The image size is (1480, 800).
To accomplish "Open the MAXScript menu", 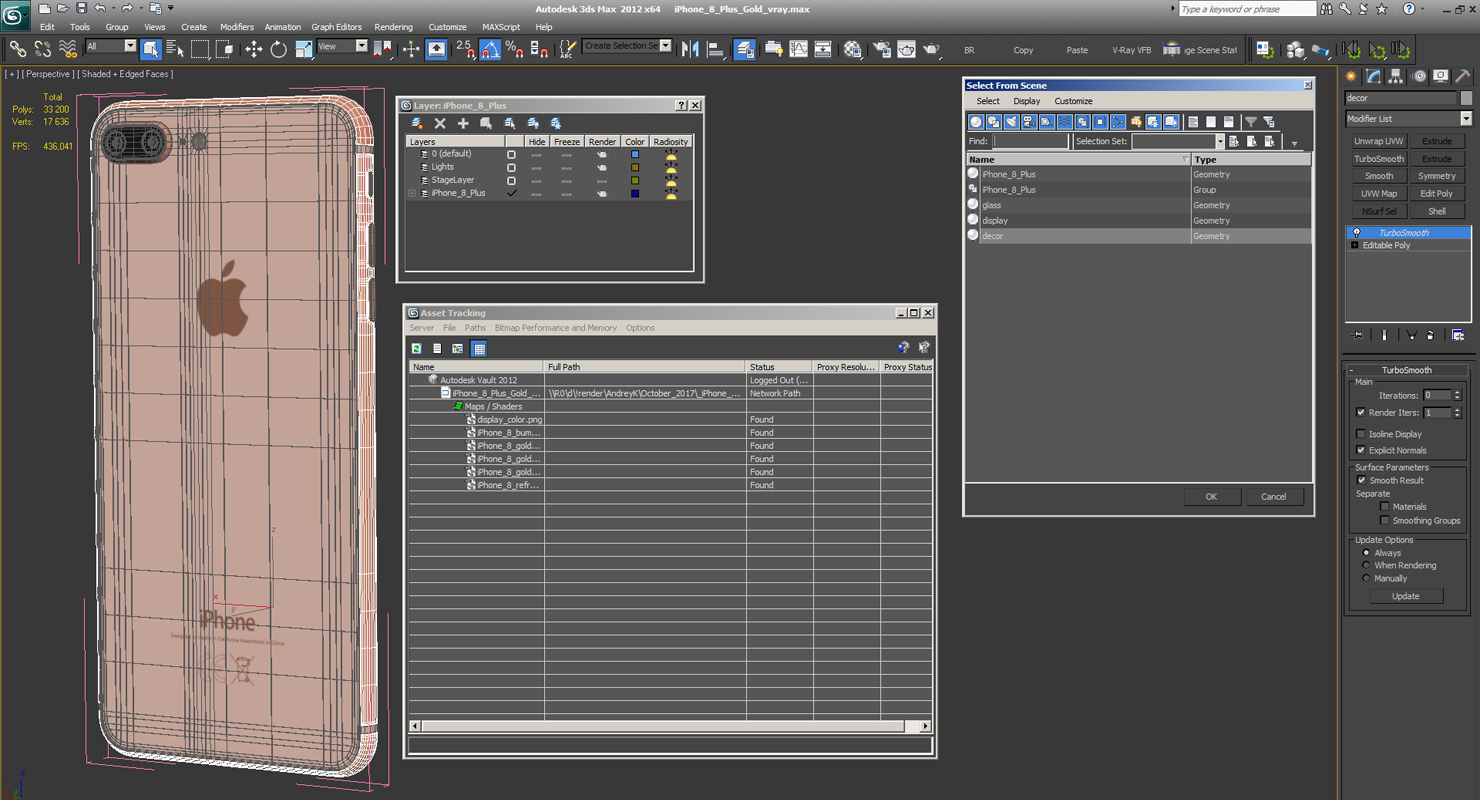I will [501, 27].
